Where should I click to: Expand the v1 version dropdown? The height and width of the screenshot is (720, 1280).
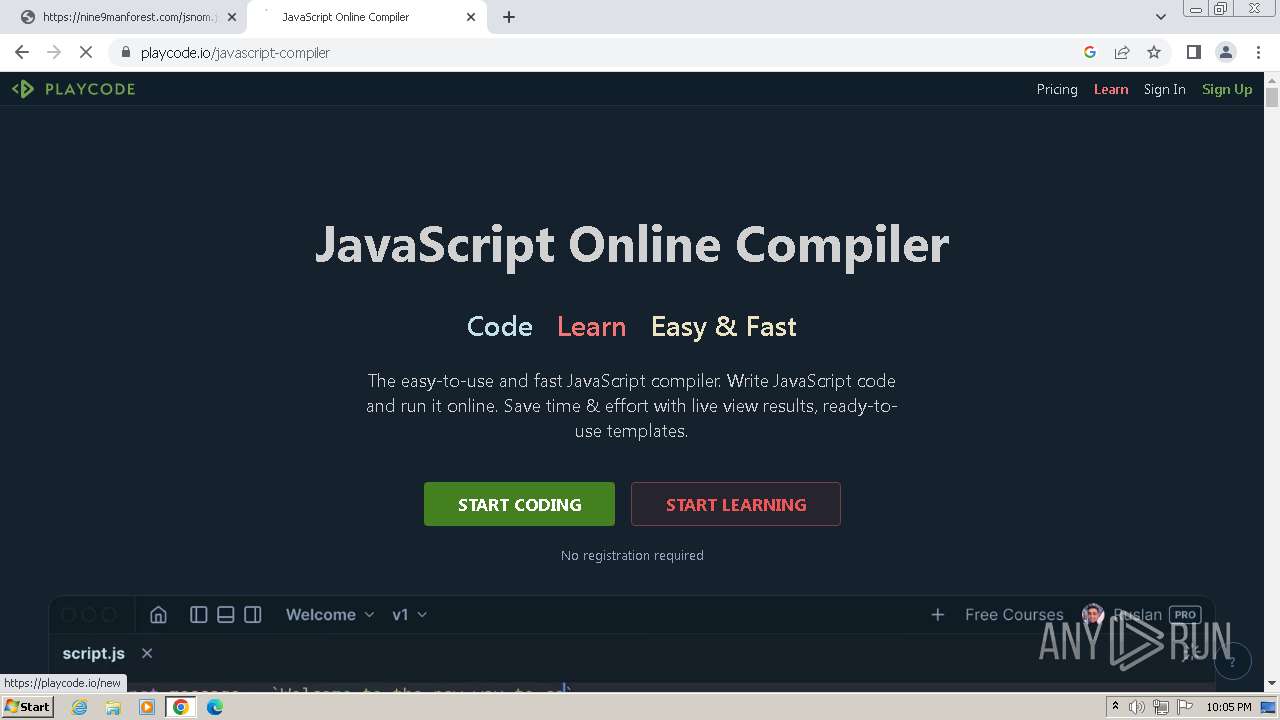(x=409, y=615)
